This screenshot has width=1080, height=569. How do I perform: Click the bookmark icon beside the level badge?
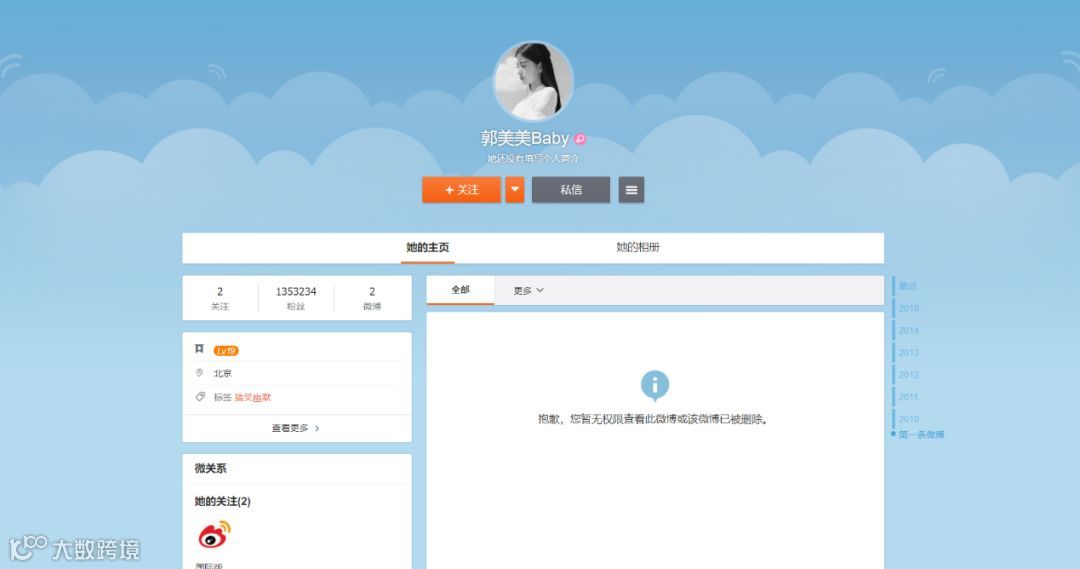(199, 349)
